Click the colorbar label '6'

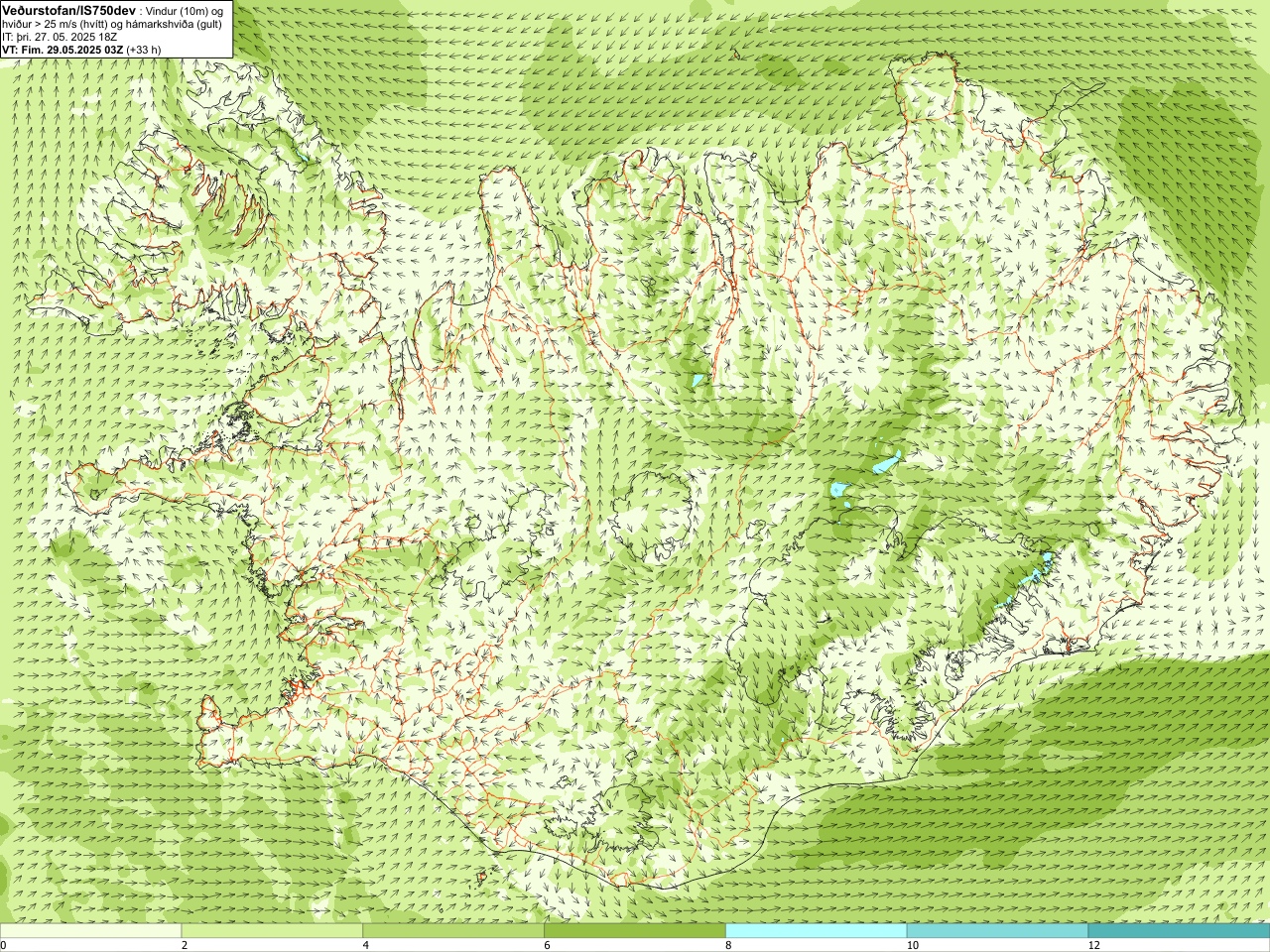pyautogui.click(x=547, y=946)
